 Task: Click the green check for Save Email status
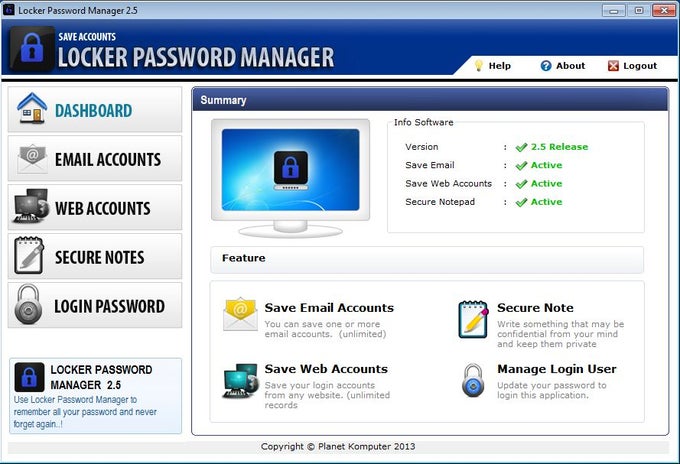[x=521, y=166]
